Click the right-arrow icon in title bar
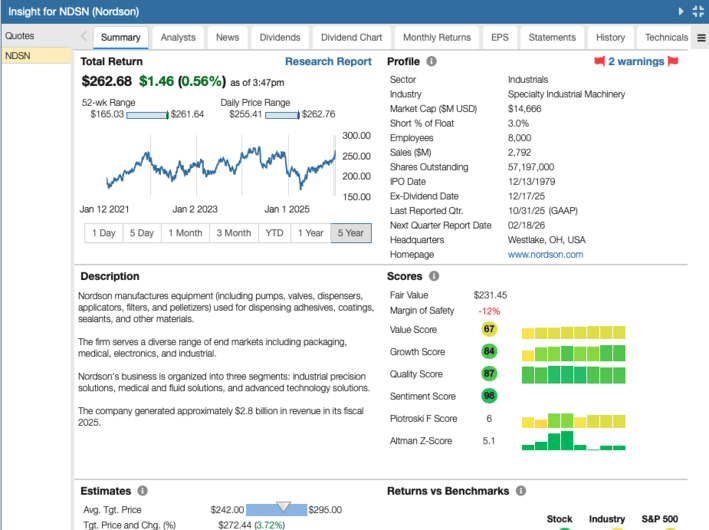The width and height of the screenshot is (709, 530). [x=681, y=11]
